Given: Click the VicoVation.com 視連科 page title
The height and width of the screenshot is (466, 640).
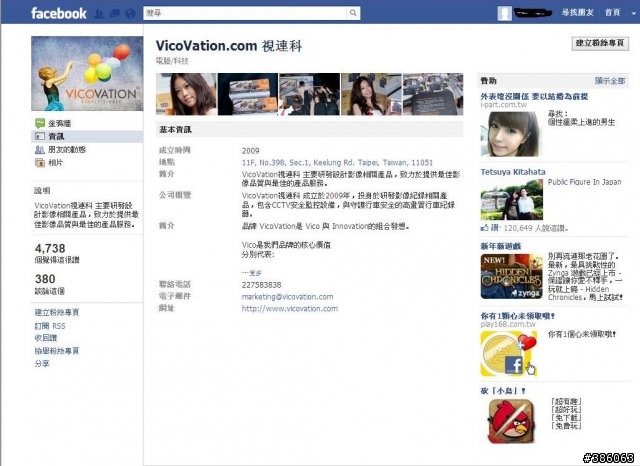Looking at the screenshot, I should [229, 46].
